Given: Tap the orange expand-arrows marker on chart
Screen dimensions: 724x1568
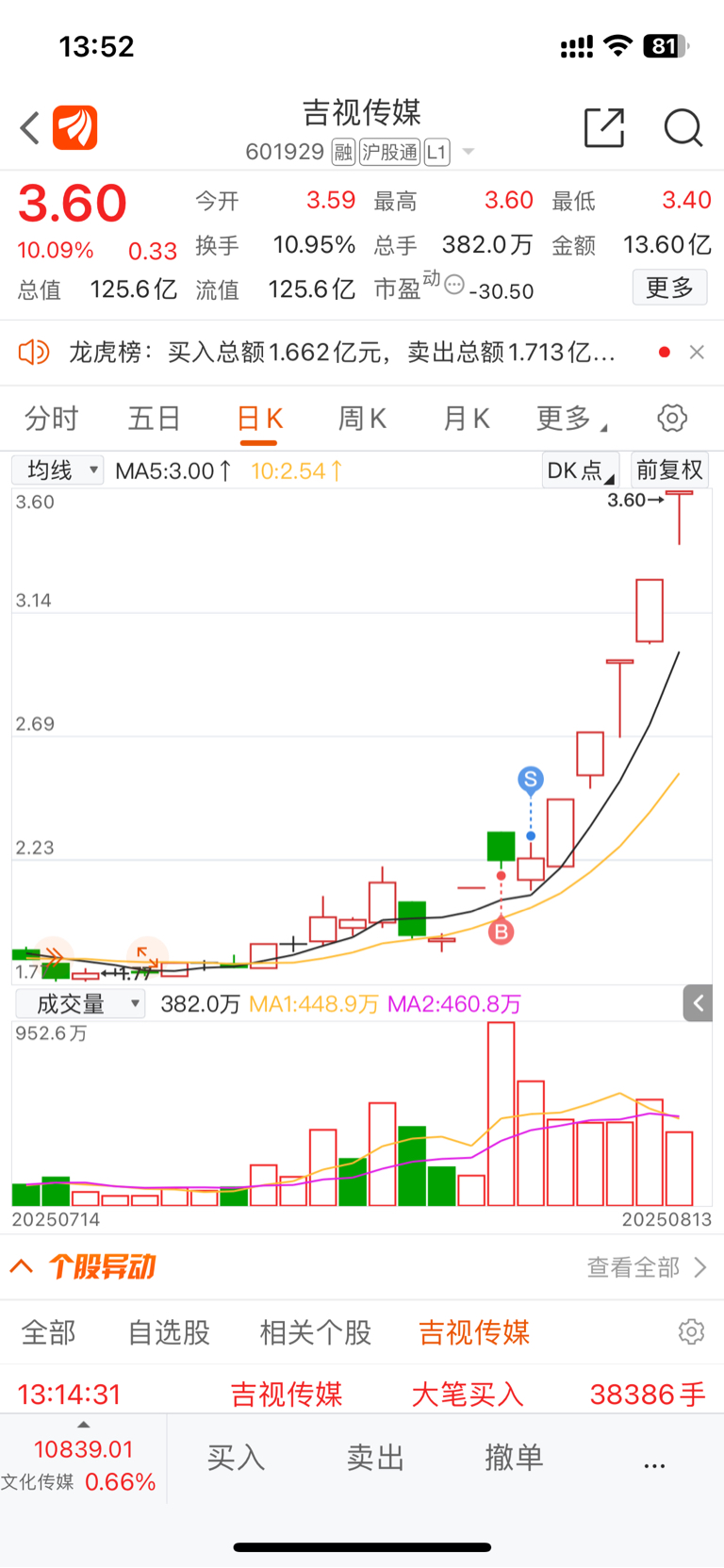Looking at the screenshot, I should tap(147, 955).
